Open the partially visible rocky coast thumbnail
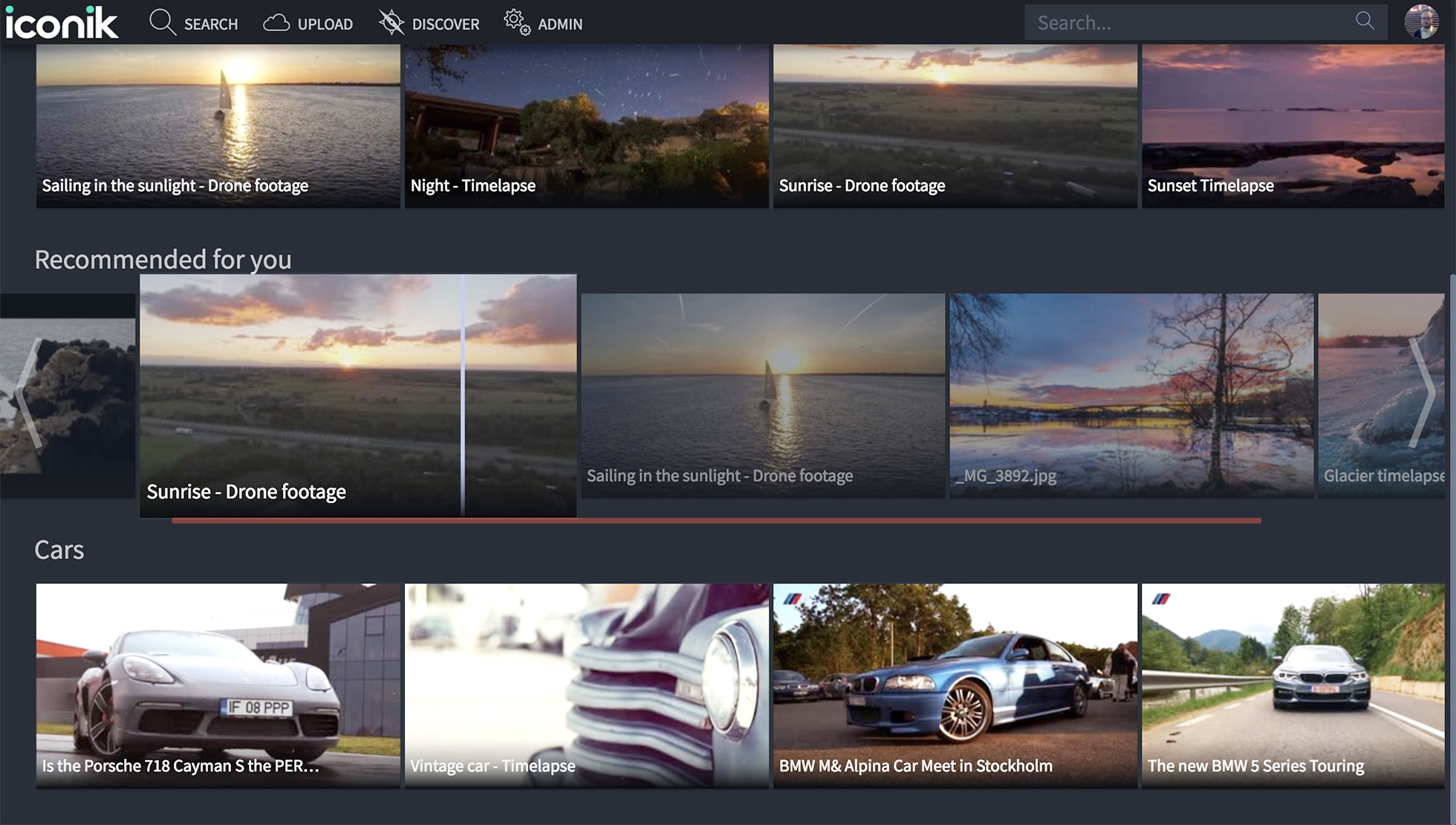 (x=68, y=395)
